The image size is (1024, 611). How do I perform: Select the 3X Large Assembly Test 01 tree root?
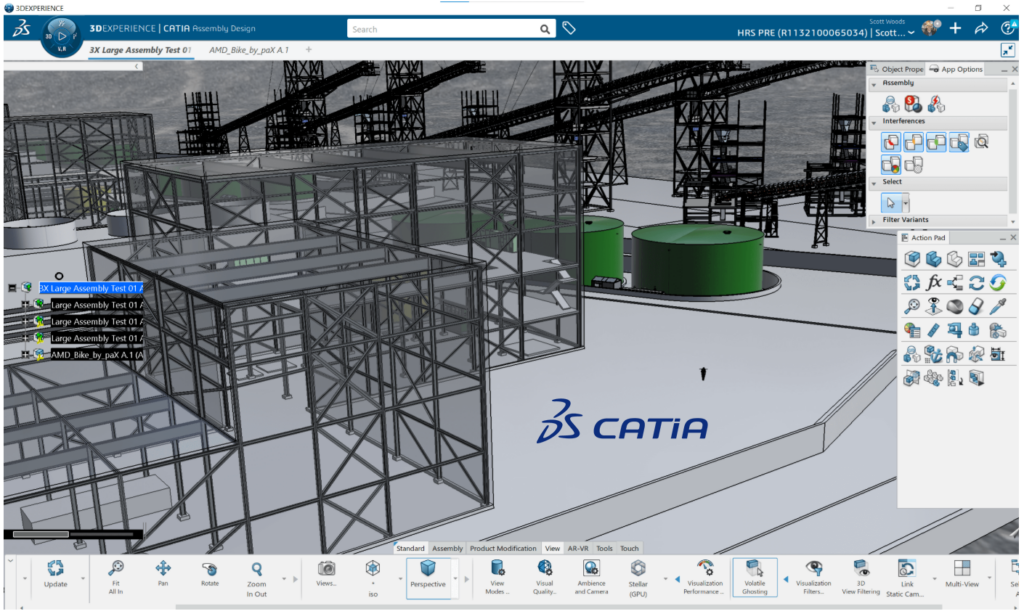coord(91,288)
